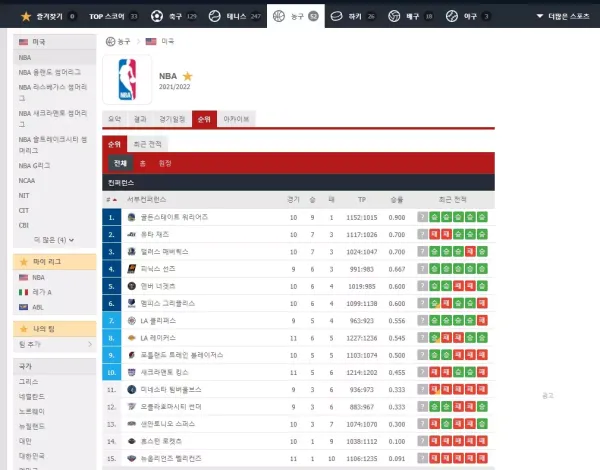The height and width of the screenshot is (470, 600).
Task: Select the basketball sport icon
Action: pyautogui.click(x=279, y=16)
